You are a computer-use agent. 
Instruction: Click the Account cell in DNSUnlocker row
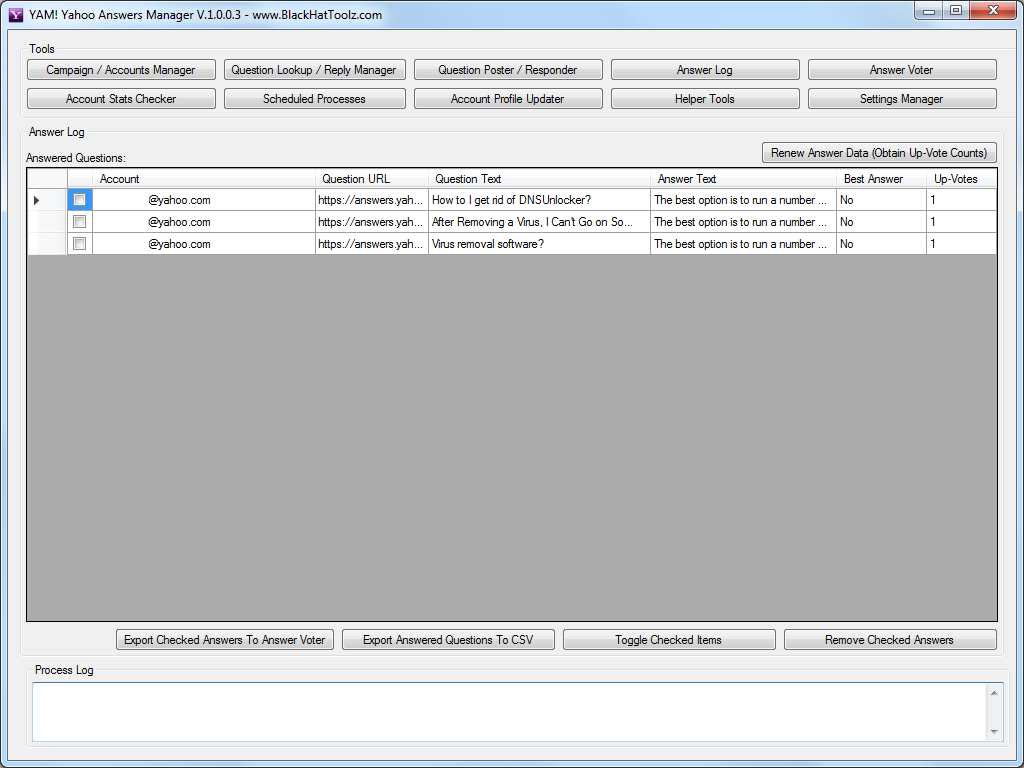coord(204,200)
